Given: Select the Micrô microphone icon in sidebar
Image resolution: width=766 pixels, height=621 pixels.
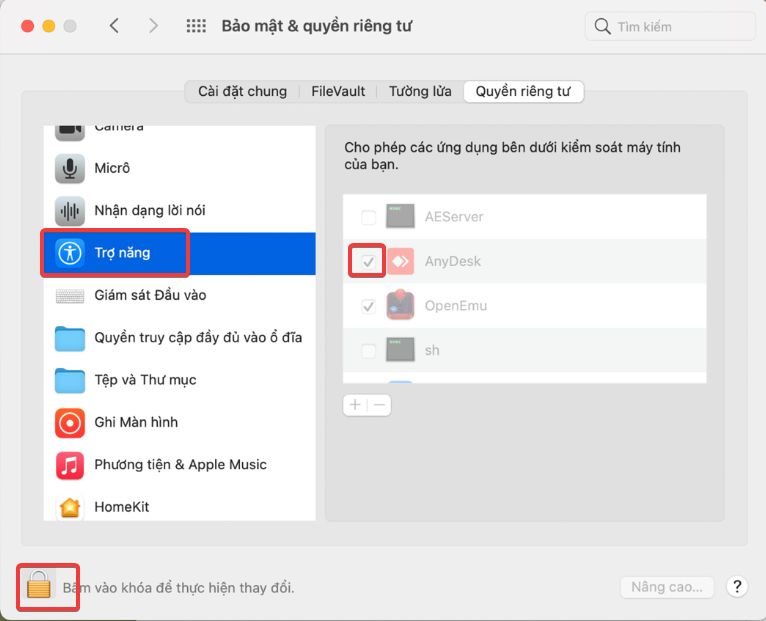Looking at the screenshot, I should pos(70,168).
